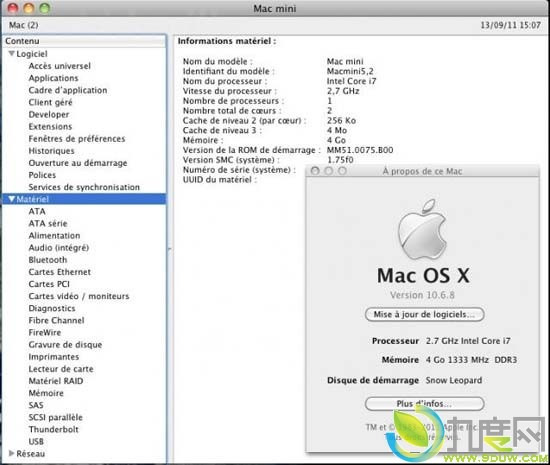Open Lecteur de carte entry

(61, 369)
